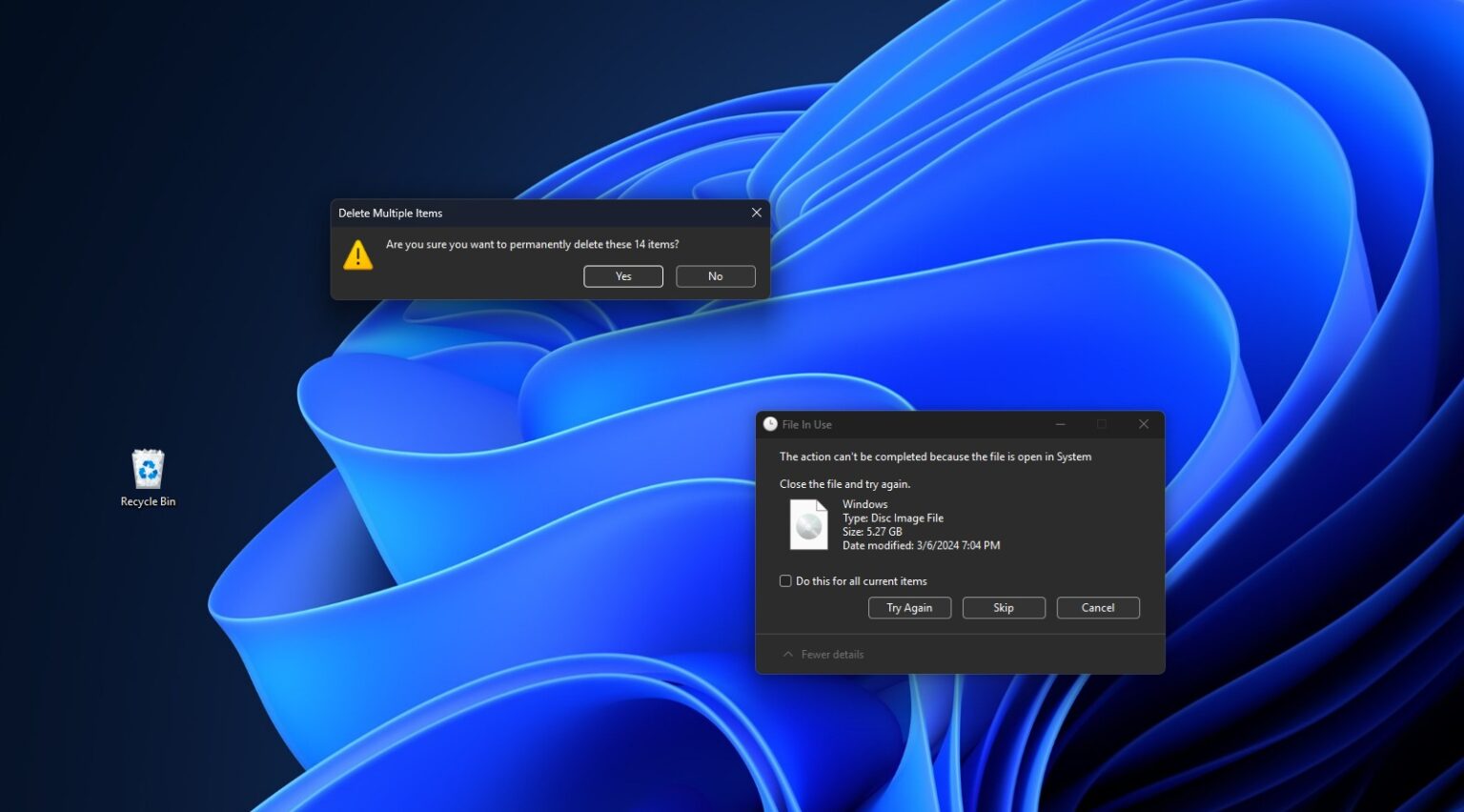This screenshot has width=1464, height=812.
Task: Click the File In Use title text
Action: [x=805, y=423]
